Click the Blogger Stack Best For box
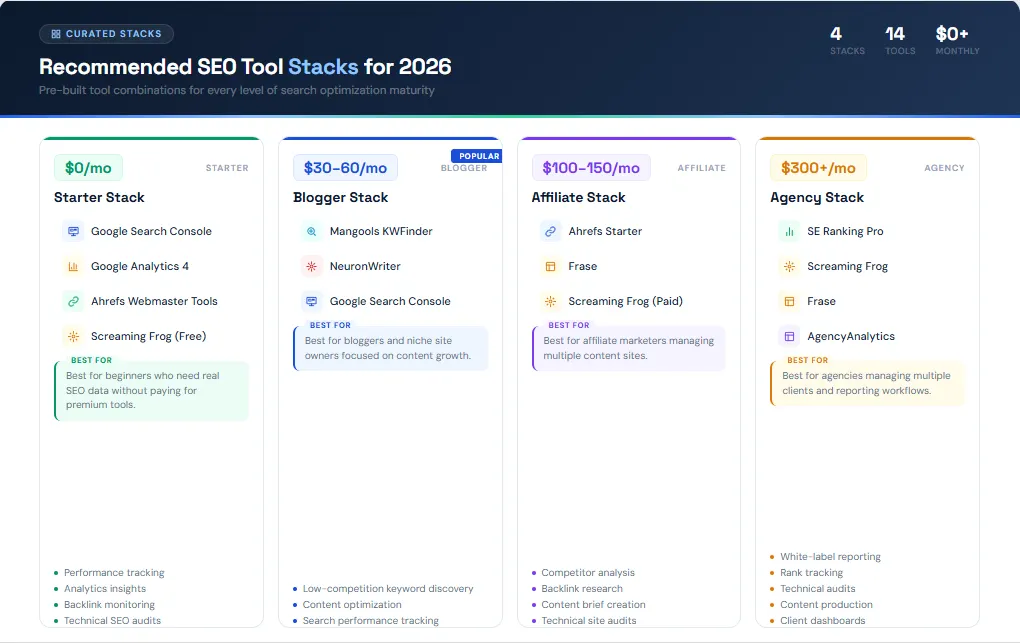 [391, 348]
